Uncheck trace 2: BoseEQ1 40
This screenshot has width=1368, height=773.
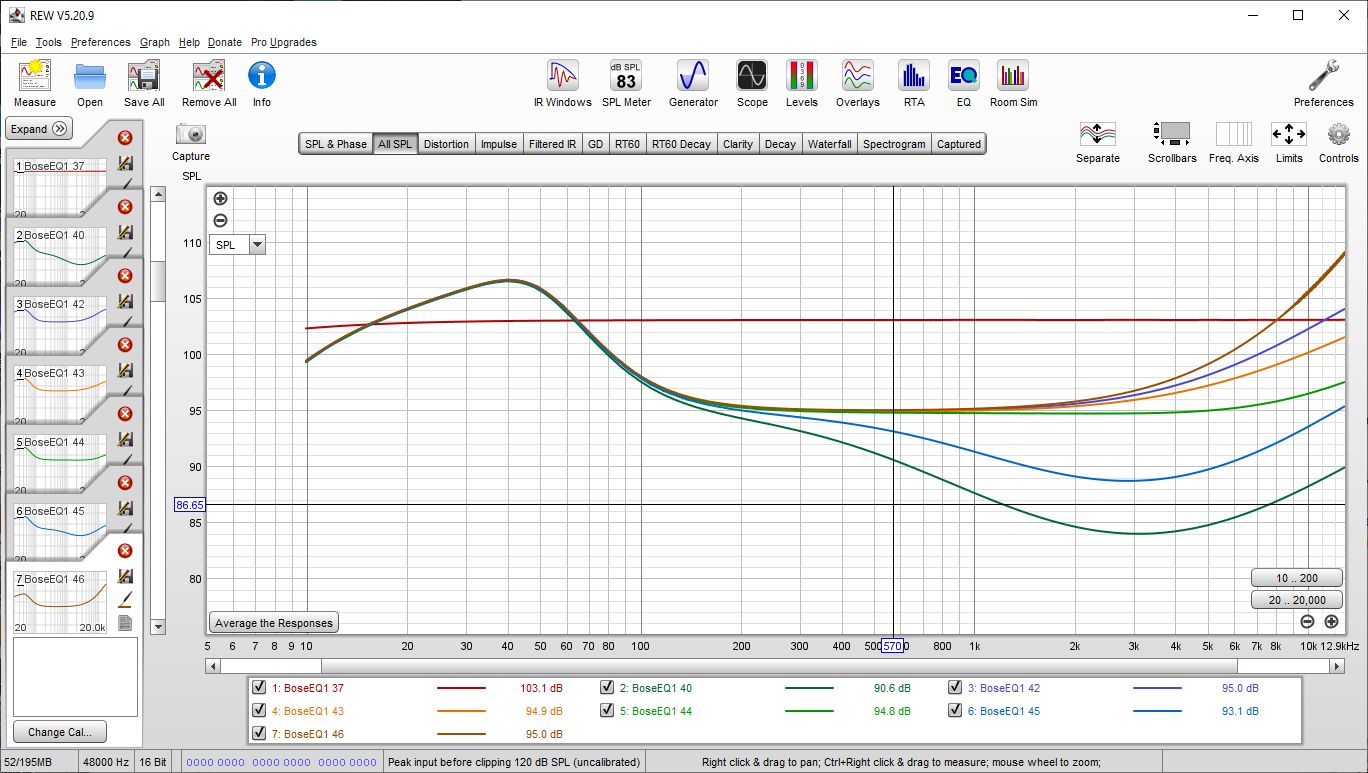607,688
